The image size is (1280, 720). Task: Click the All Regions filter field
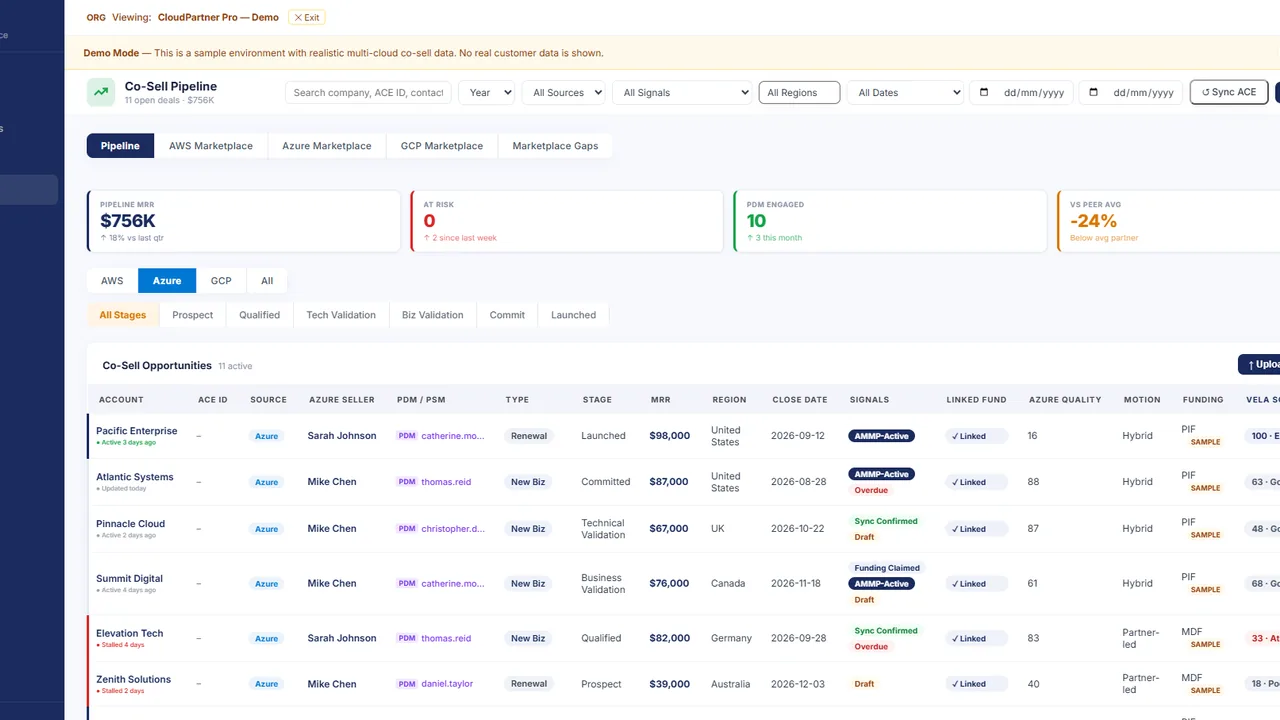[800, 92]
